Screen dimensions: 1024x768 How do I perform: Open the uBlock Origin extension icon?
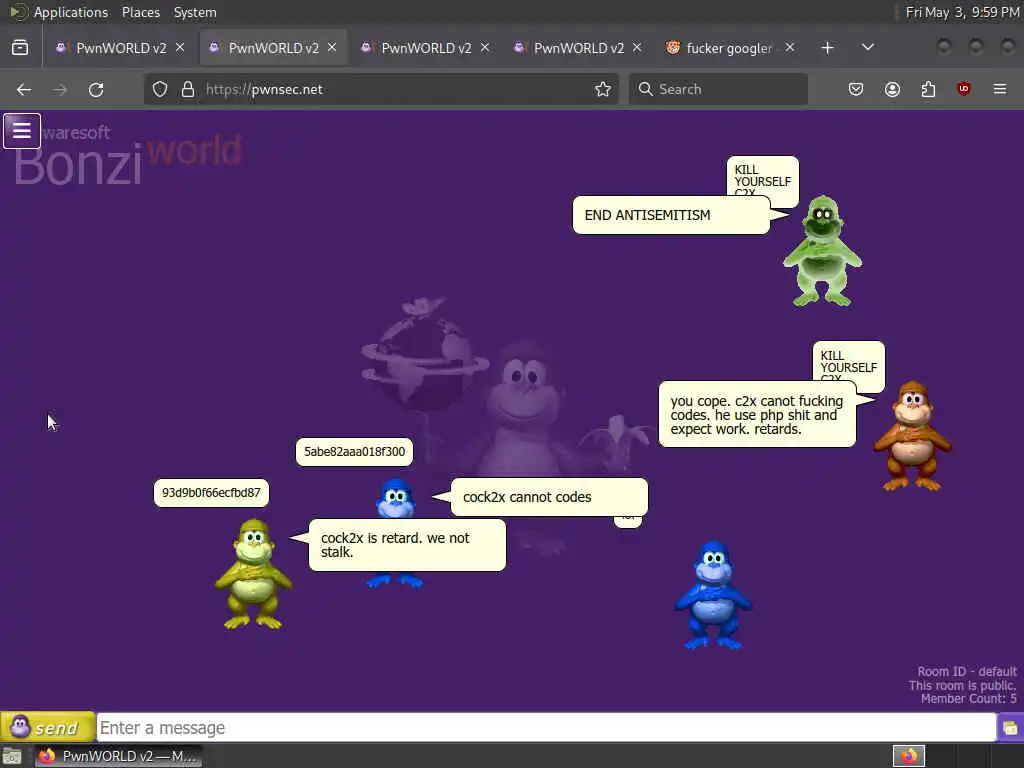(964, 89)
